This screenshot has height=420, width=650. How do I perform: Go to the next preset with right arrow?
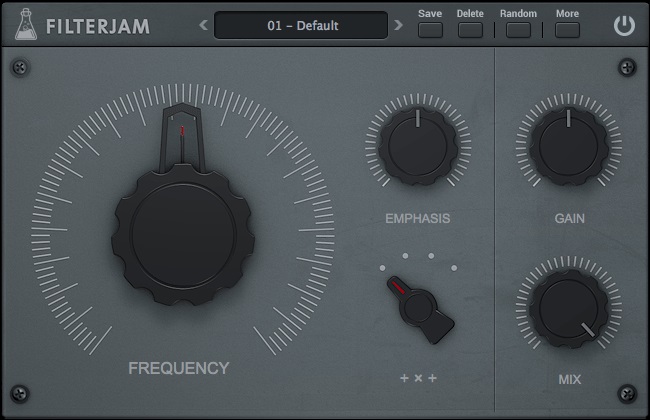398,25
